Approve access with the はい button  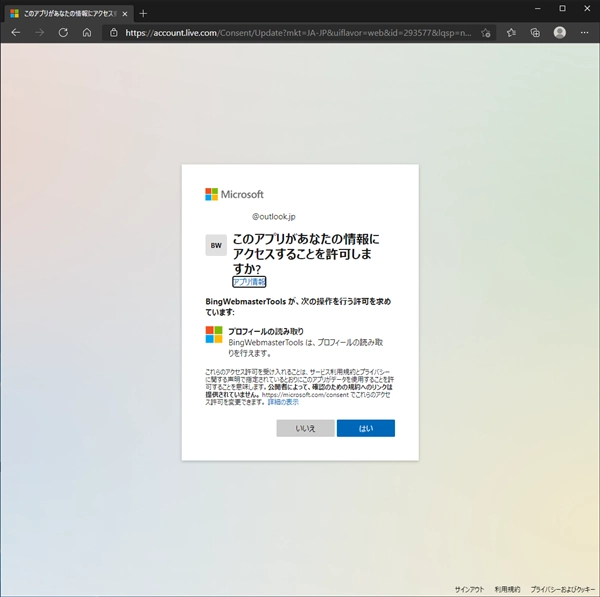click(x=366, y=428)
